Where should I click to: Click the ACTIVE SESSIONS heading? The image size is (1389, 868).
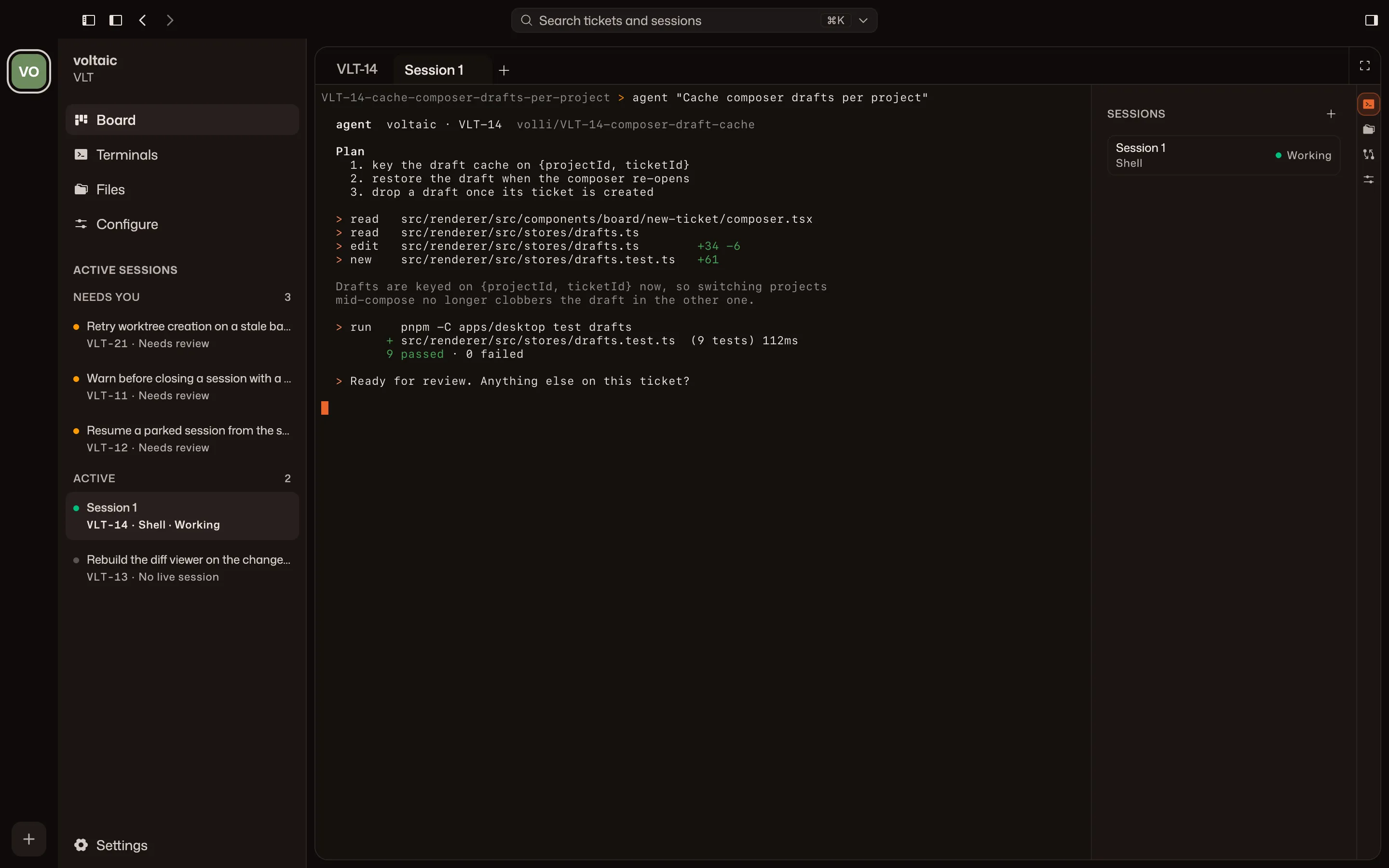click(125, 270)
